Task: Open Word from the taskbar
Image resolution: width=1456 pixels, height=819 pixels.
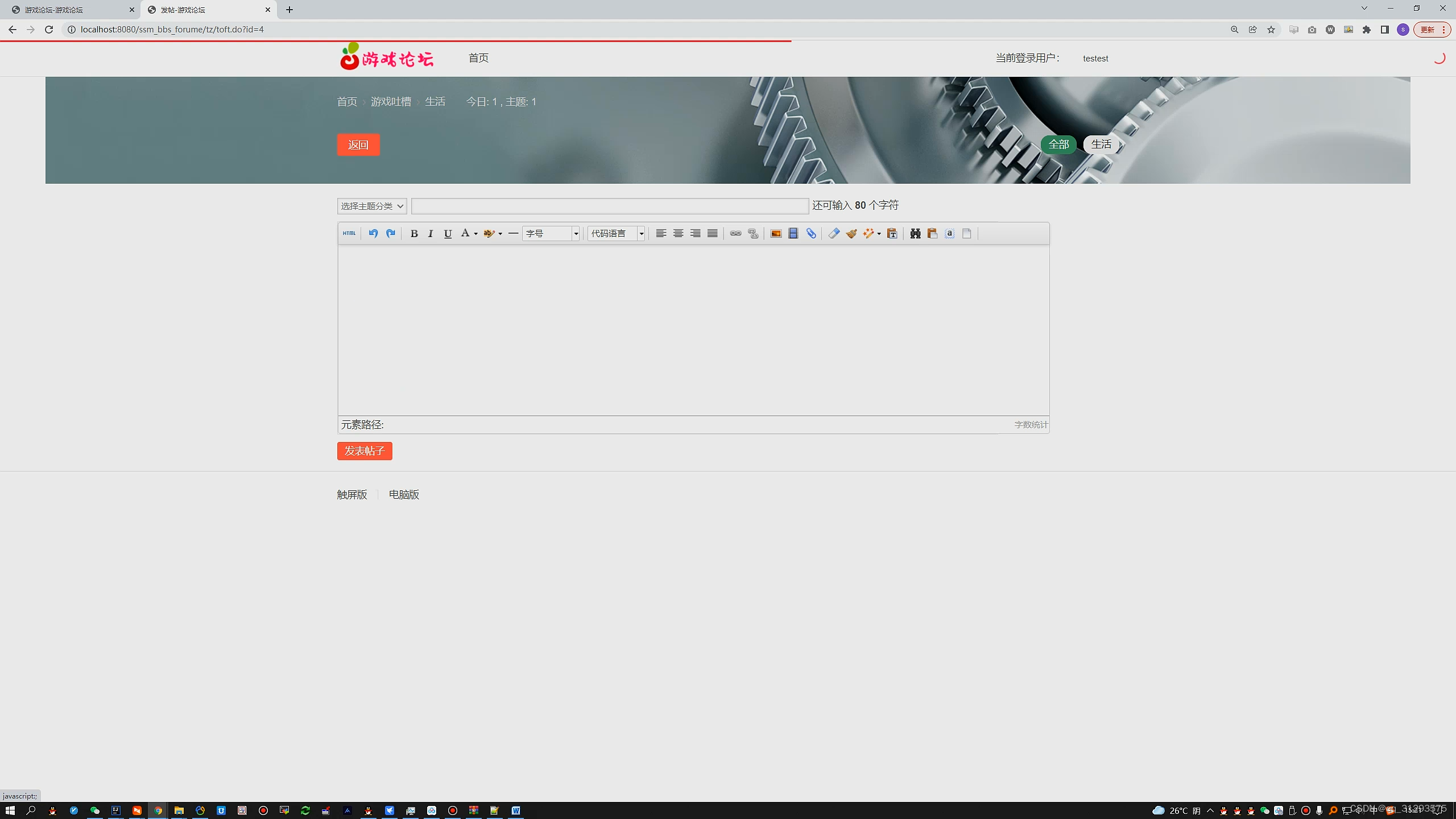Action: pyautogui.click(x=516, y=810)
